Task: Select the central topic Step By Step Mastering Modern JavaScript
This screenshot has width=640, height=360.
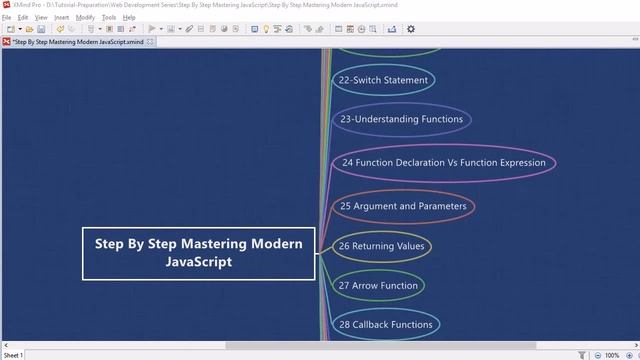Action: point(199,253)
